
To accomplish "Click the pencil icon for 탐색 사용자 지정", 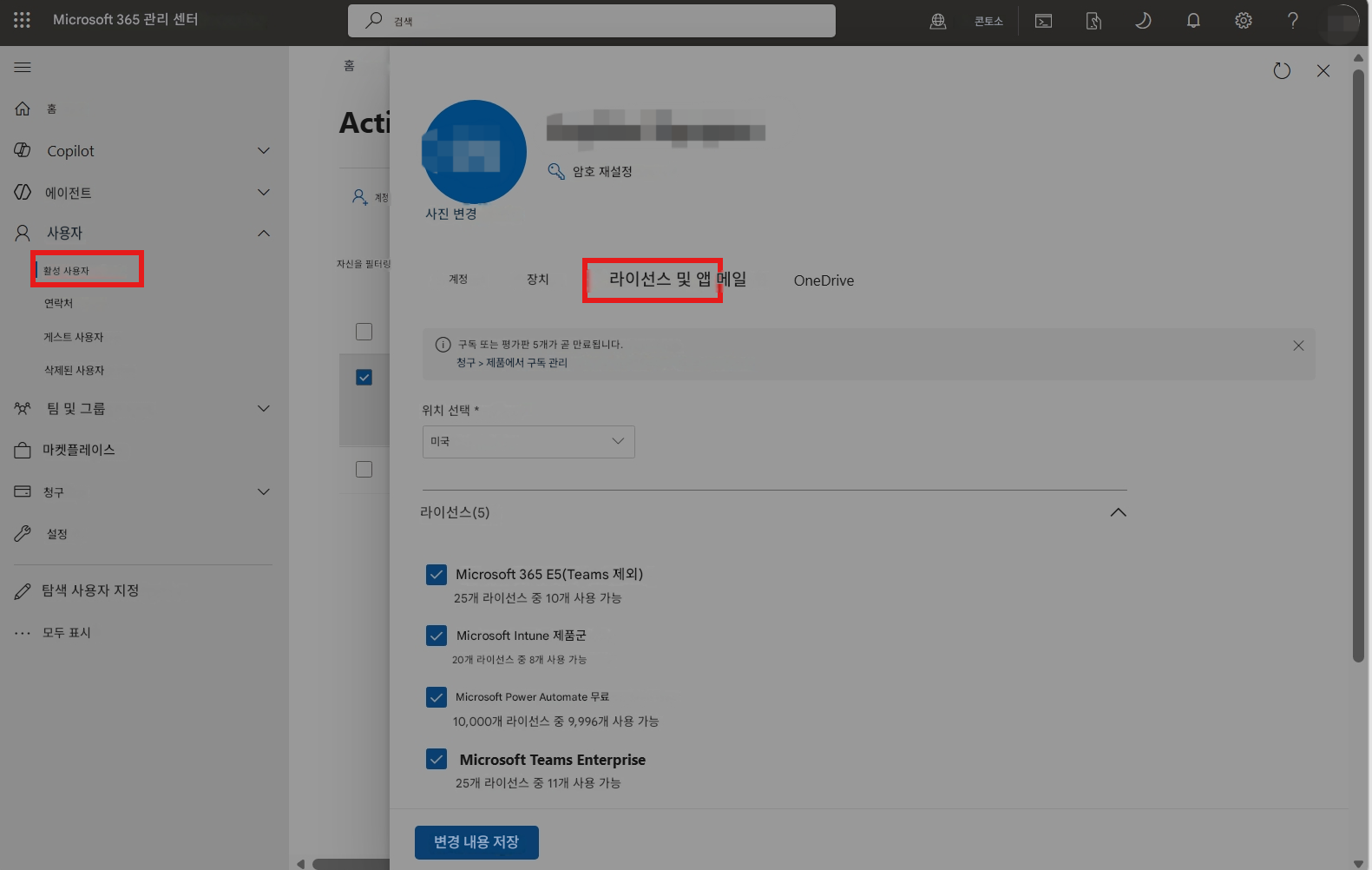I will pyautogui.click(x=23, y=591).
